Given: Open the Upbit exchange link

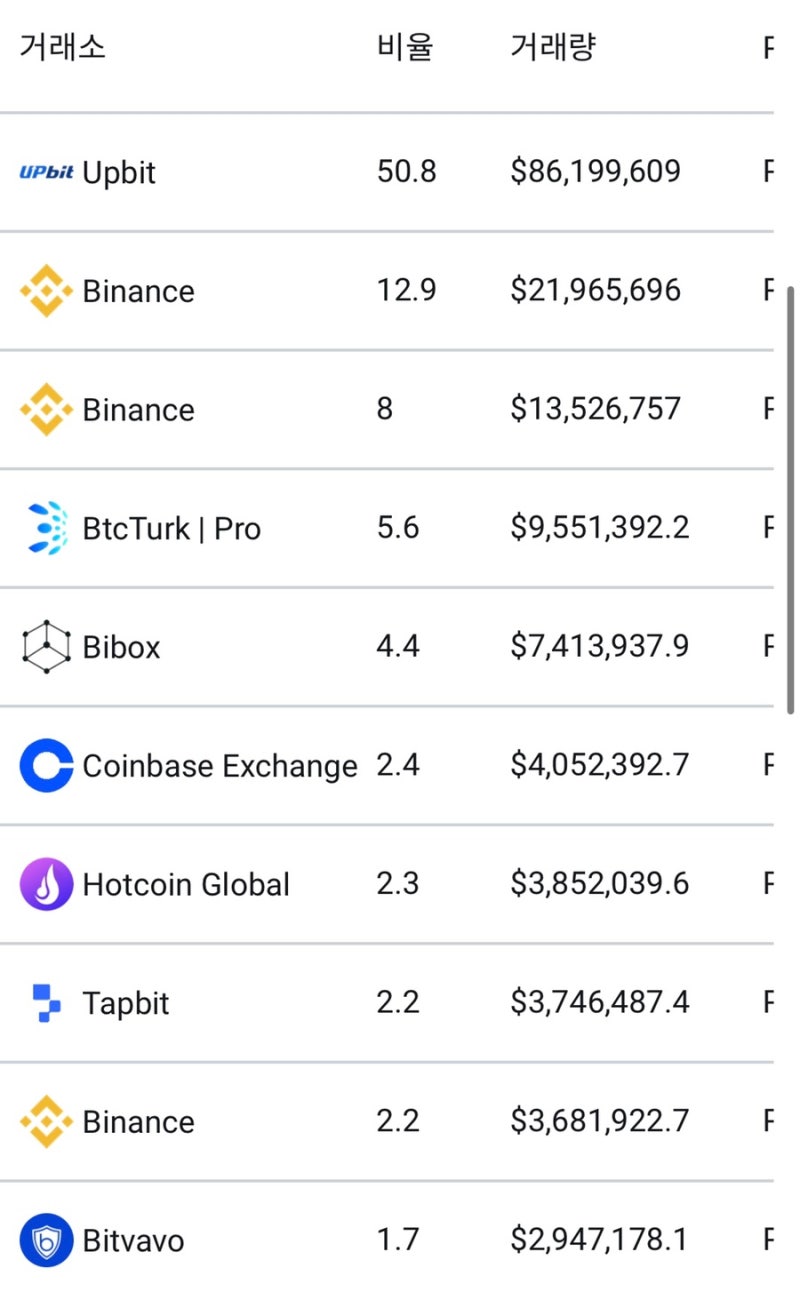Looking at the screenshot, I should point(119,172).
